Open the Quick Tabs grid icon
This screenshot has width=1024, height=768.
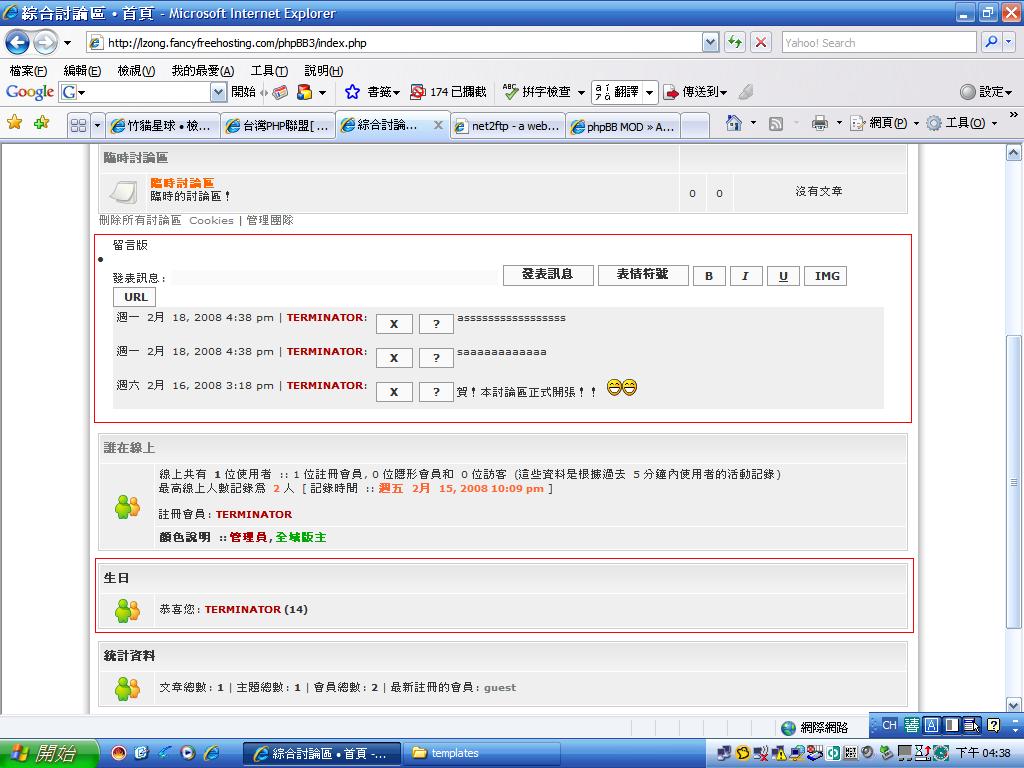[78, 125]
